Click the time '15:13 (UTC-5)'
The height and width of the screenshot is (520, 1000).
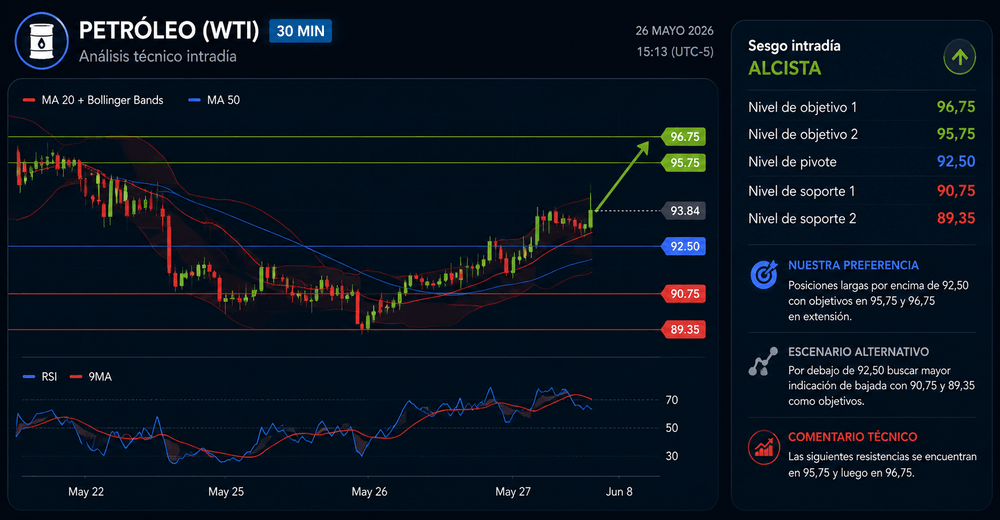(x=675, y=52)
